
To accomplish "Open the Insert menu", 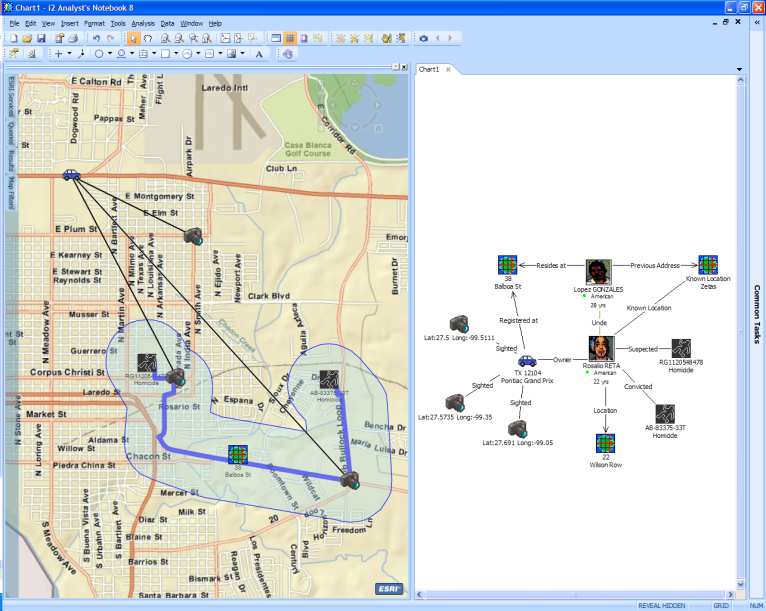I will coord(69,23).
